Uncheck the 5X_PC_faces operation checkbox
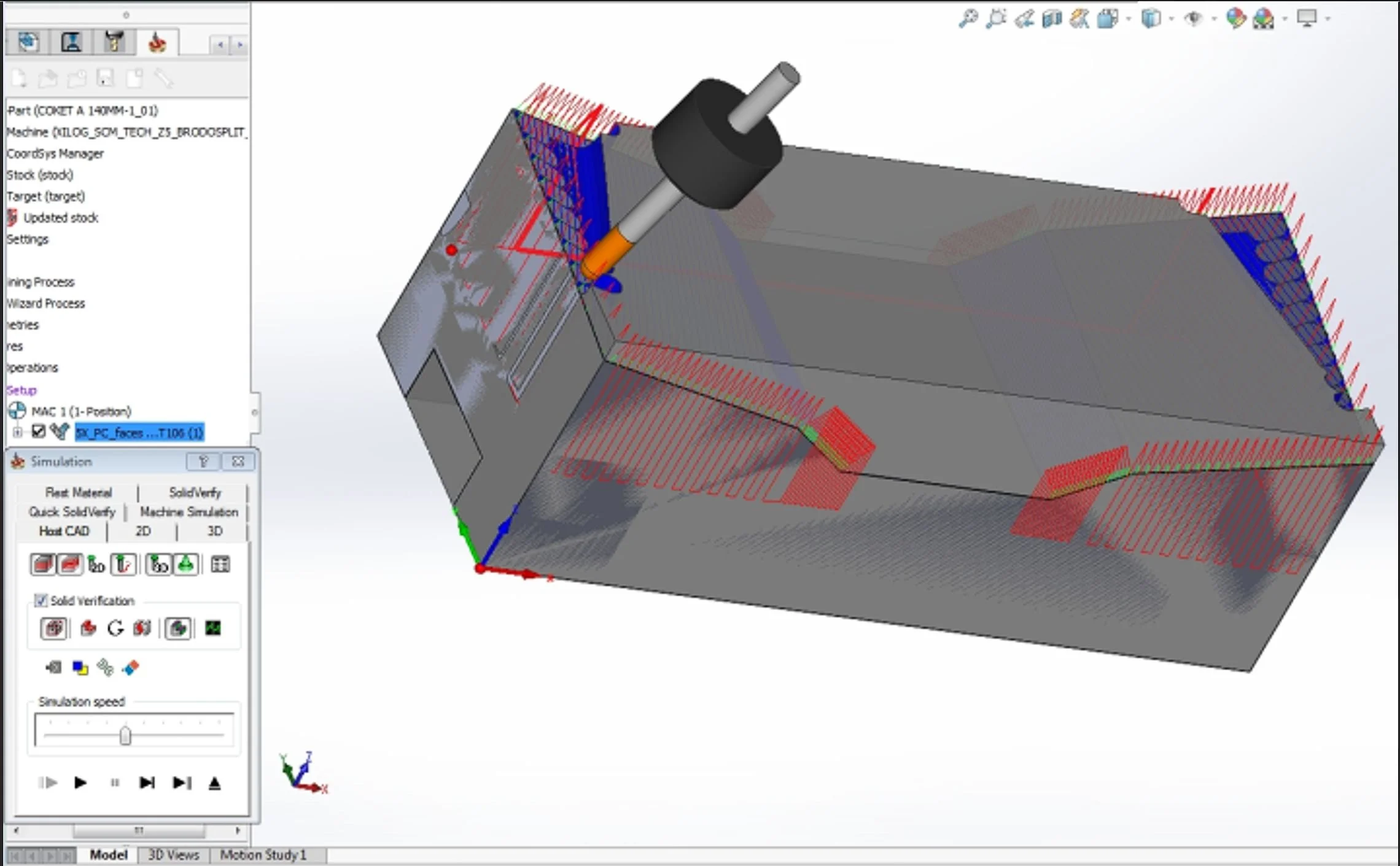1400x866 pixels. 38,431
